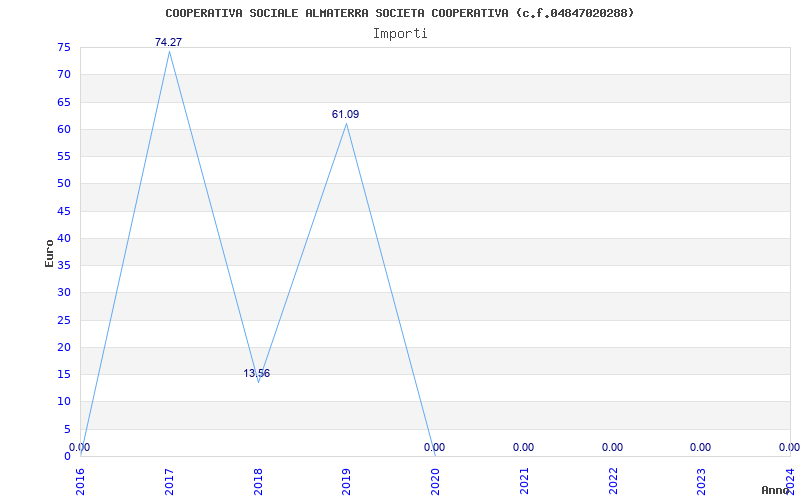Image resolution: width=800 pixels, height=500 pixels.
Task: Click the Anno x-axis title
Action: [x=775, y=490]
